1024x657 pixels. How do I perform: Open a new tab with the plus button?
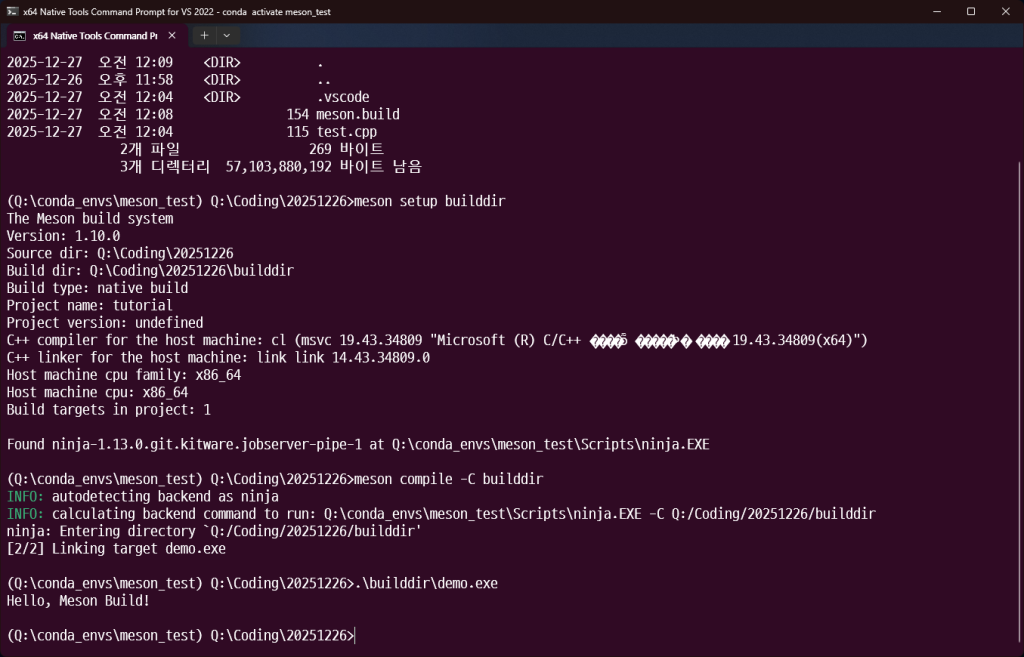(203, 35)
